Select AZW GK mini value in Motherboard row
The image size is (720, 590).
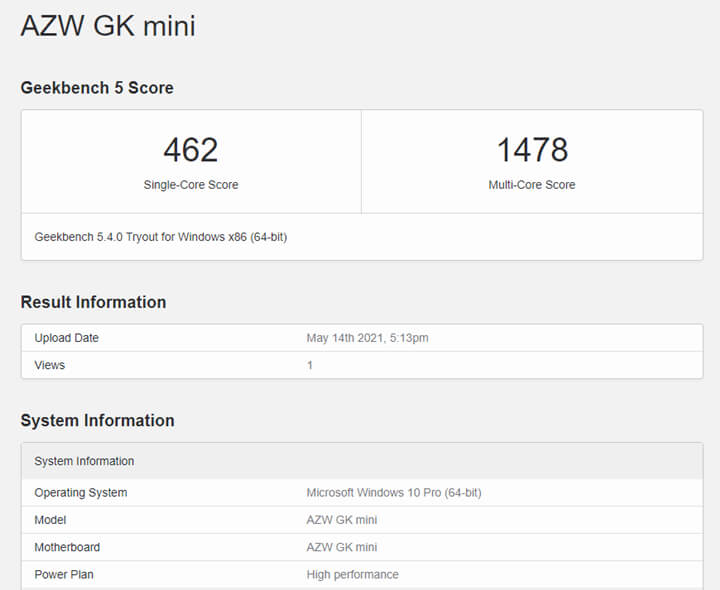click(342, 547)
